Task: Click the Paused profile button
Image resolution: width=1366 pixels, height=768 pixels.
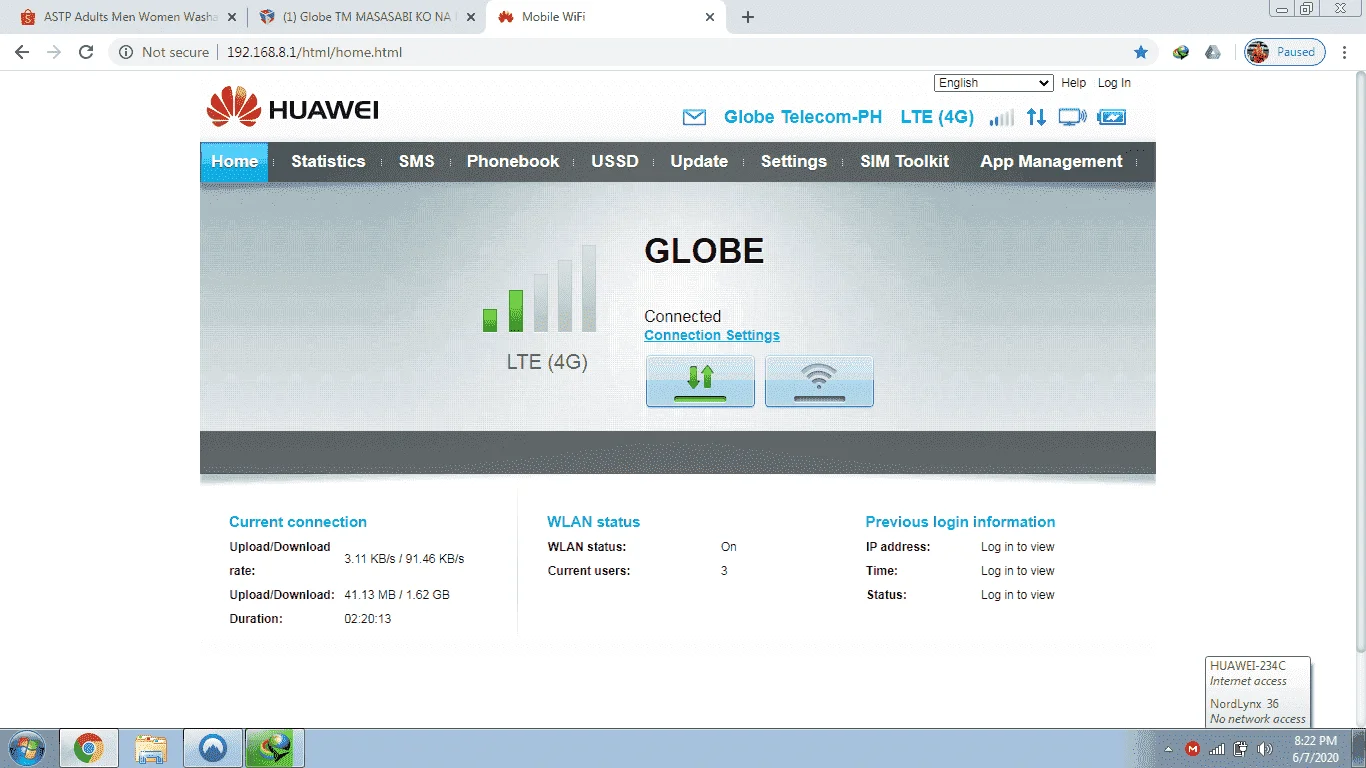Action: 1284,52
